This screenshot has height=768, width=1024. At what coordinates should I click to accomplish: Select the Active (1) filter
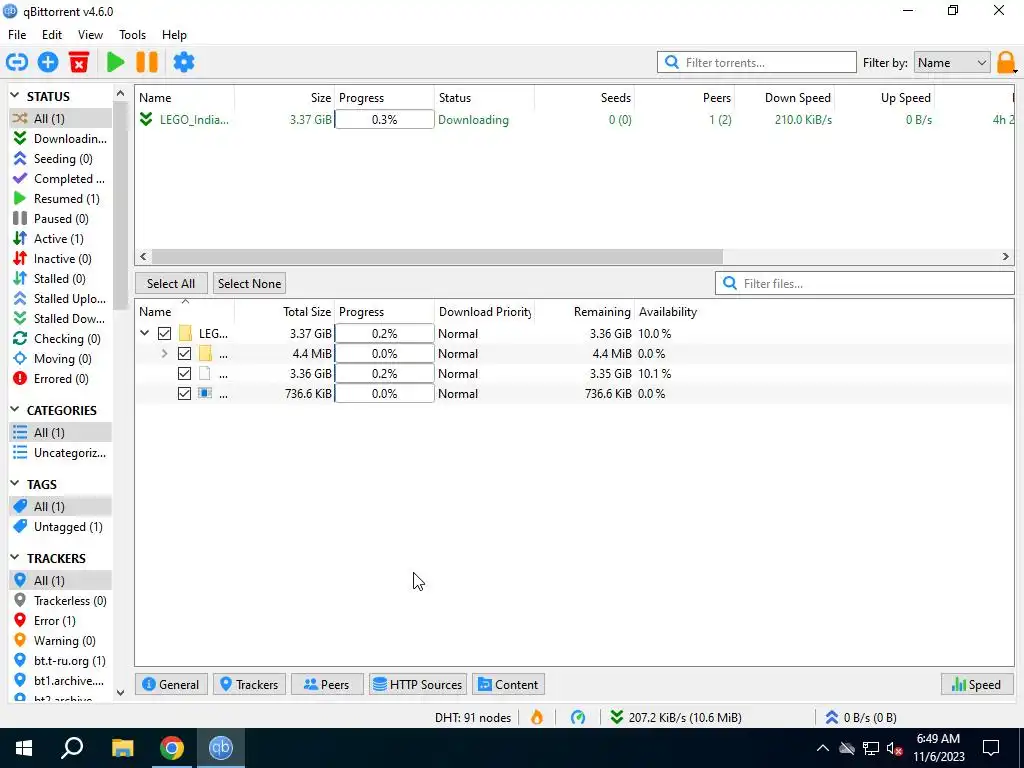click(x=60, y=238)
